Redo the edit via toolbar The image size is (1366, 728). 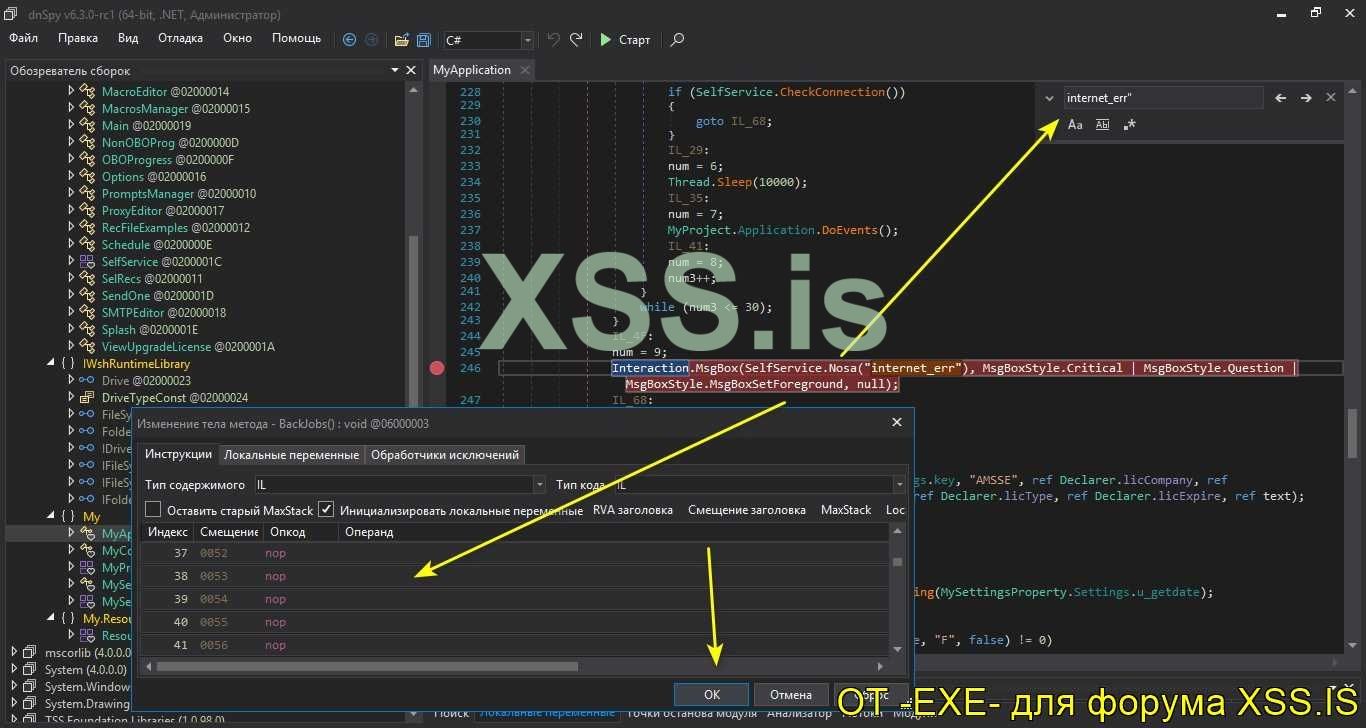tap(576, 40)
